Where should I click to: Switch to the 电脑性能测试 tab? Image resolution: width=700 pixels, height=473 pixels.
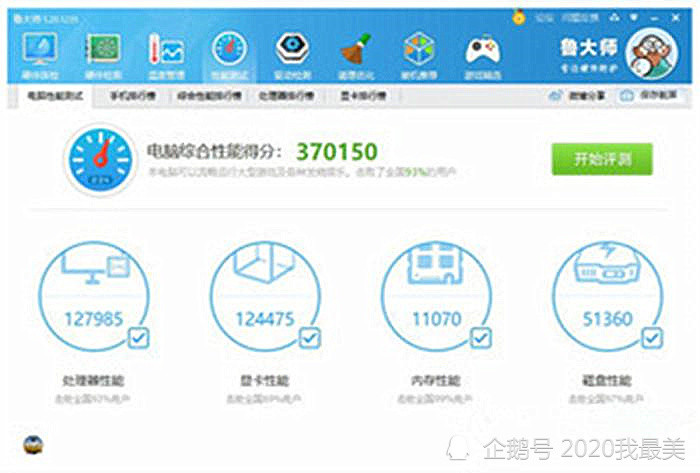[x=55, y=95]
